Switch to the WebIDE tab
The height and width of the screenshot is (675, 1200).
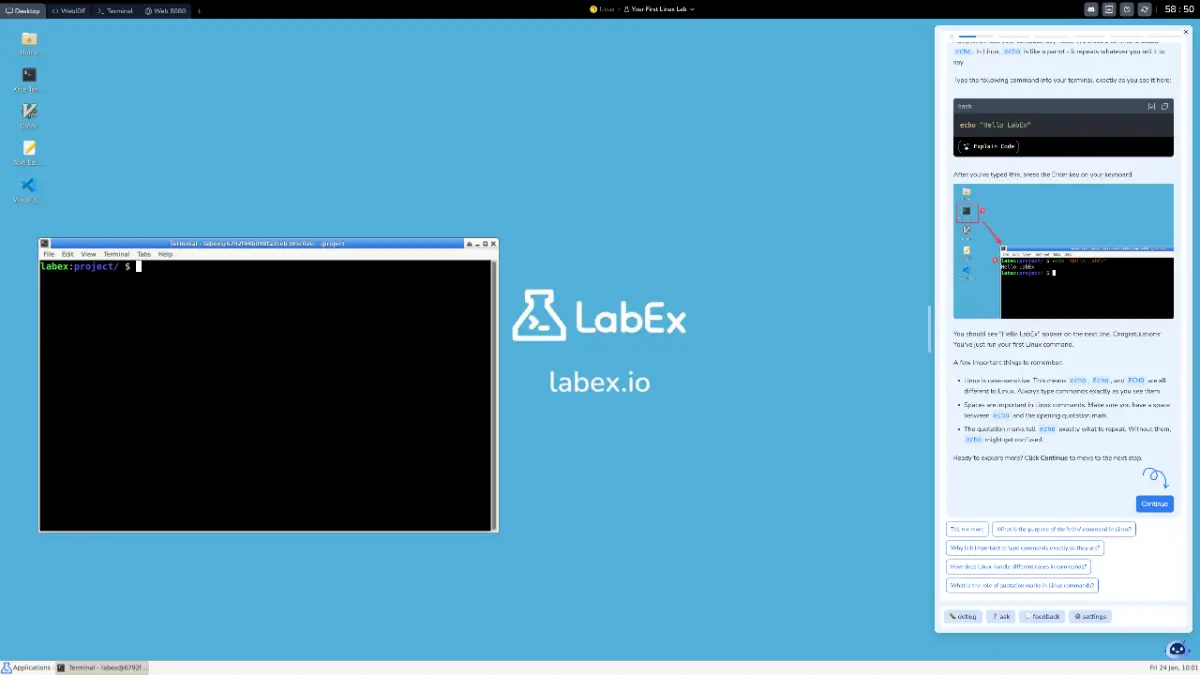click(69, 10)
